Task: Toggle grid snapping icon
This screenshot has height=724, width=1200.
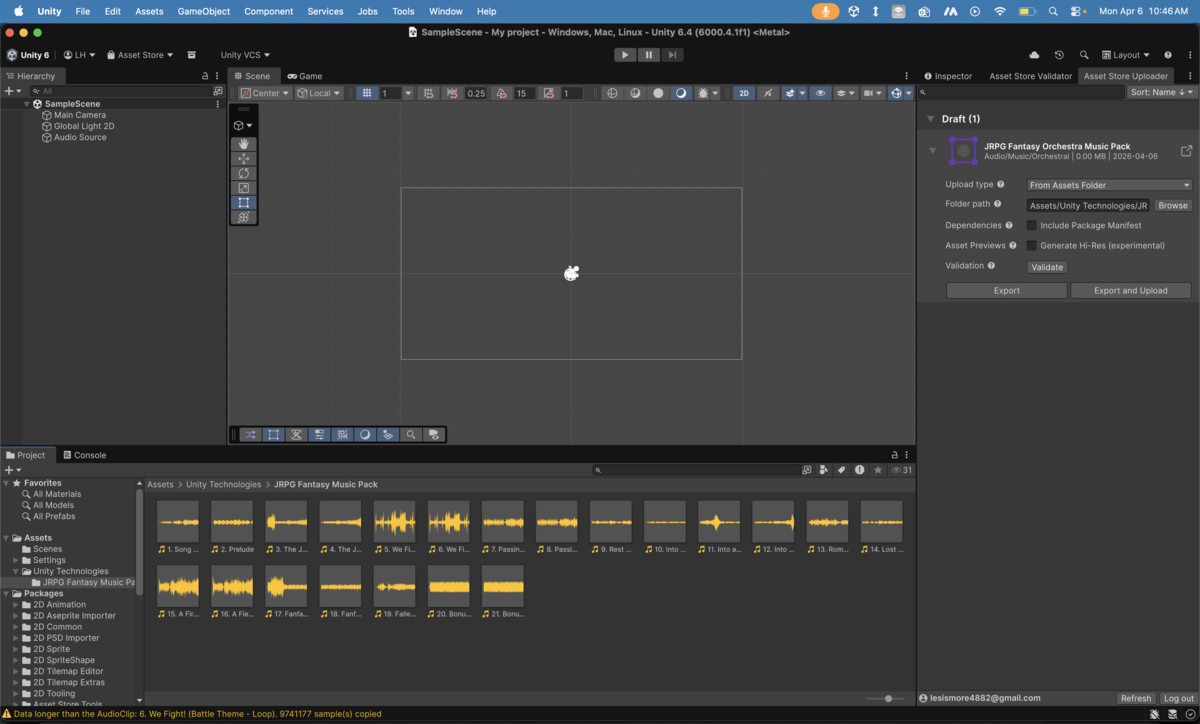Action: 429,93
